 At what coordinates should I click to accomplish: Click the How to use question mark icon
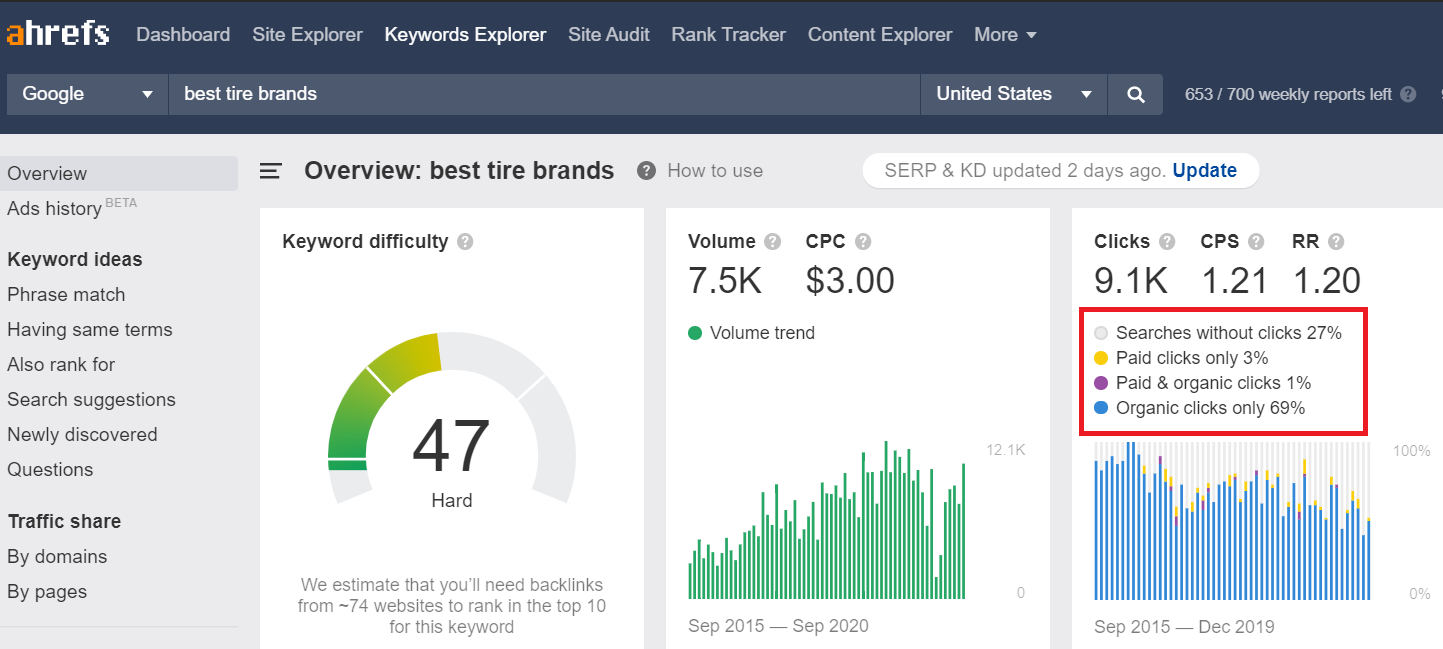pos(645,170)
